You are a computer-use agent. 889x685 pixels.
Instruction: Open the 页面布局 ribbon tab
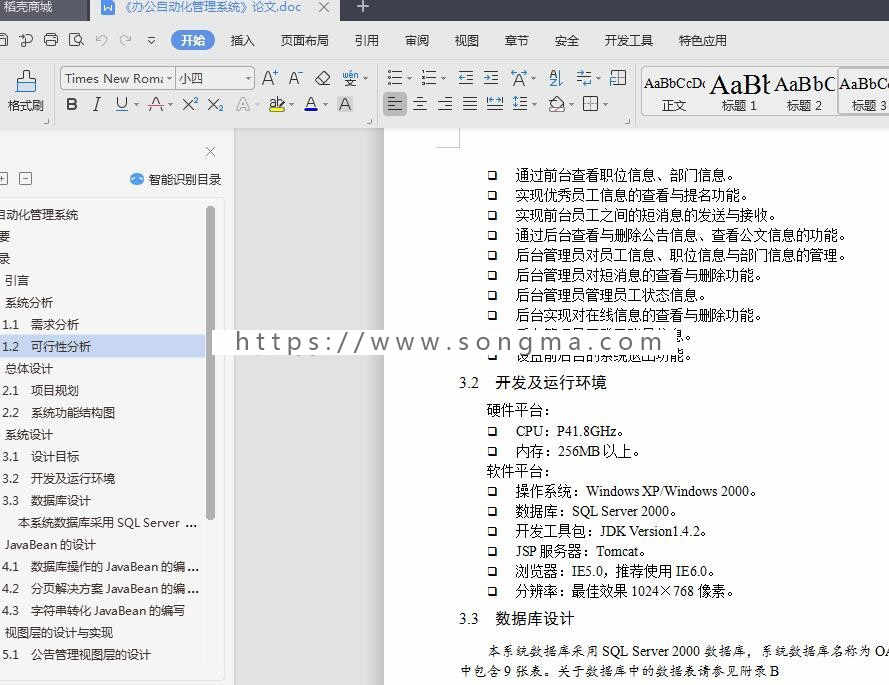pos(304,40)
